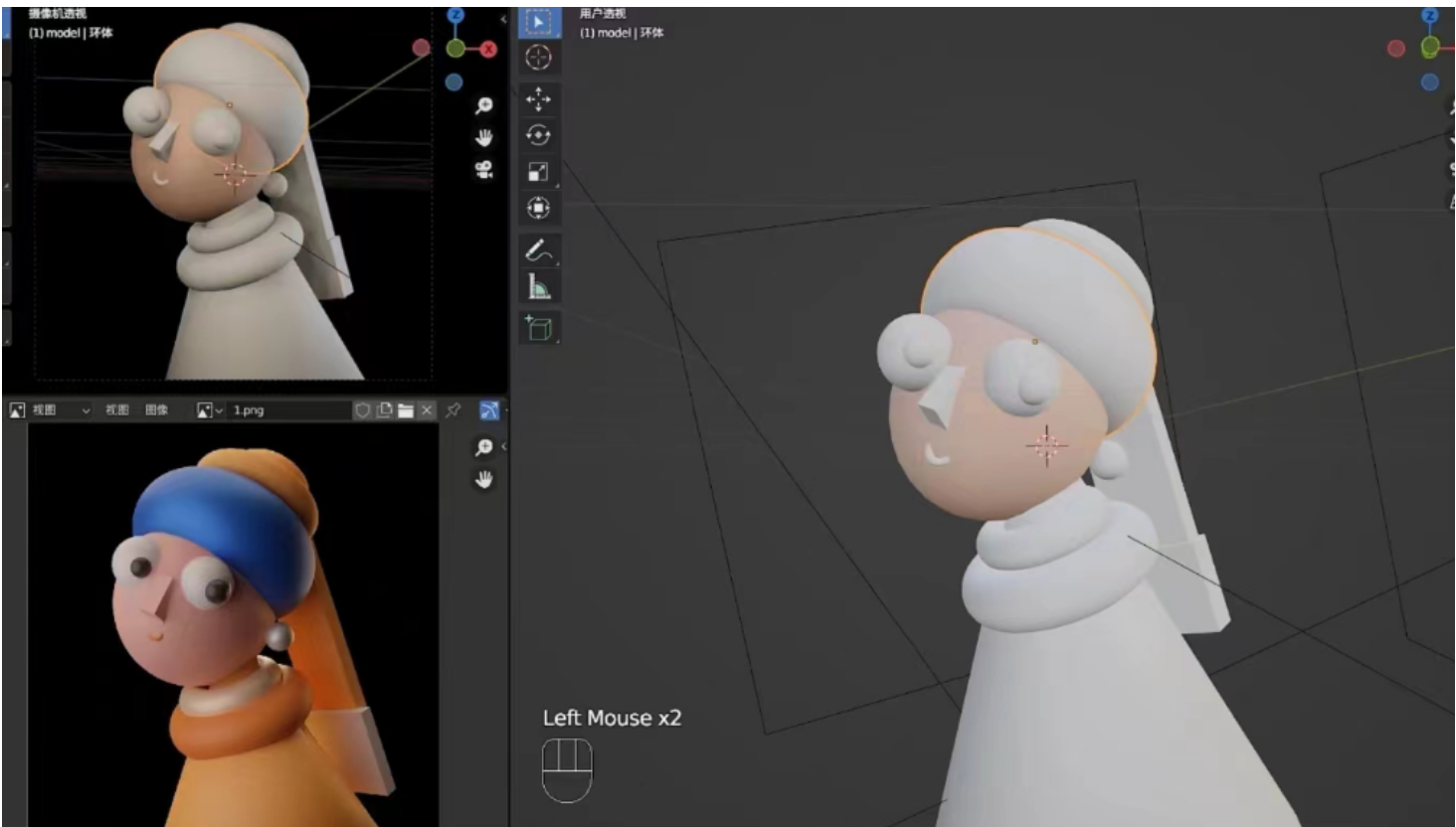Click negative X circle on user perspective gizmo

coord(1396,48)
